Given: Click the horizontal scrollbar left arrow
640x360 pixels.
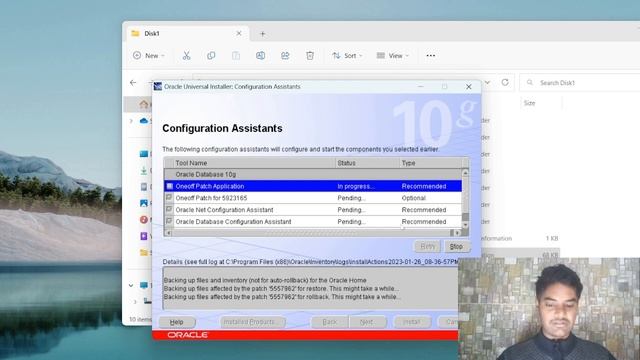Looking at the screenshot, I should (168, 233).
